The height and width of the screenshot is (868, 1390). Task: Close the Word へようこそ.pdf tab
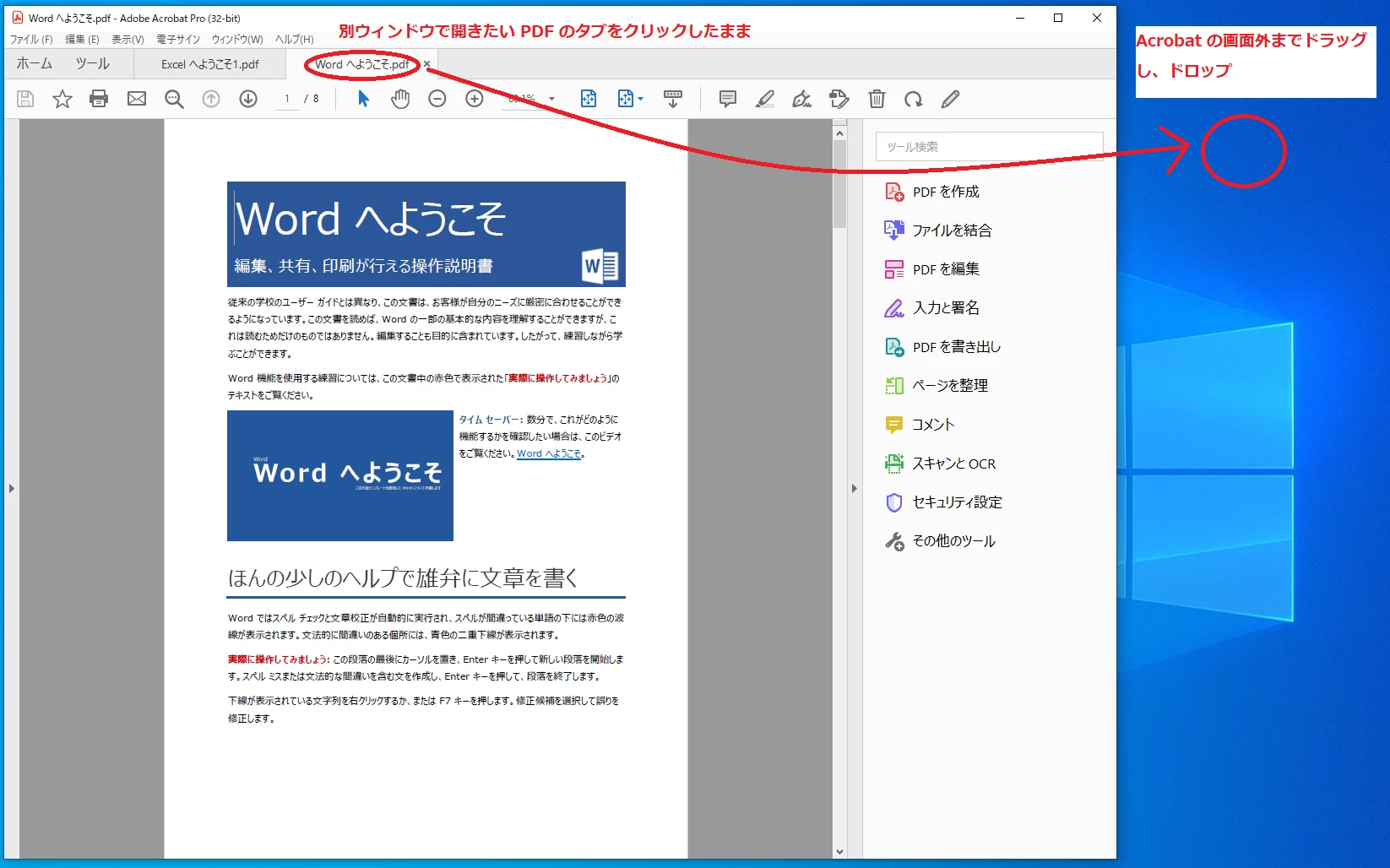tap(427, 64)
